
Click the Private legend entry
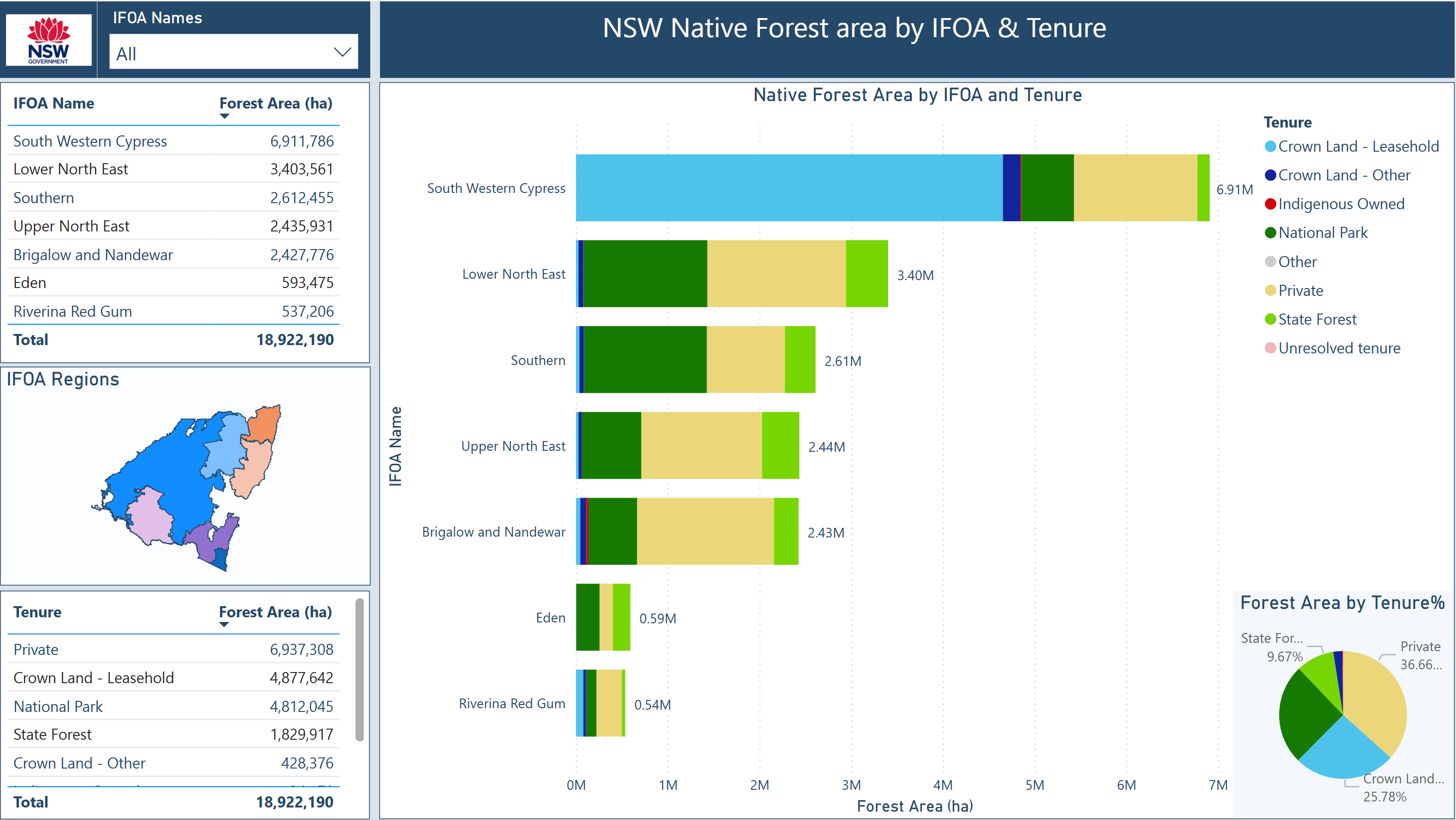tap(1294, 290)
